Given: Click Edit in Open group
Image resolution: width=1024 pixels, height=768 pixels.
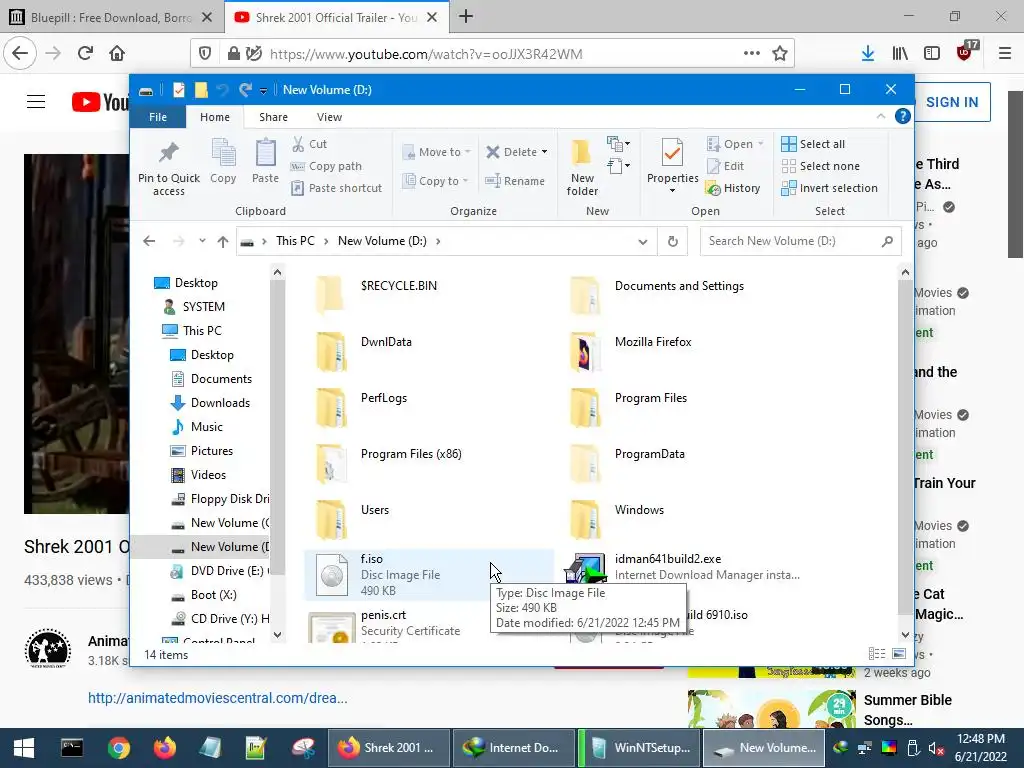Looking at the screenshot, I should 726,166.
